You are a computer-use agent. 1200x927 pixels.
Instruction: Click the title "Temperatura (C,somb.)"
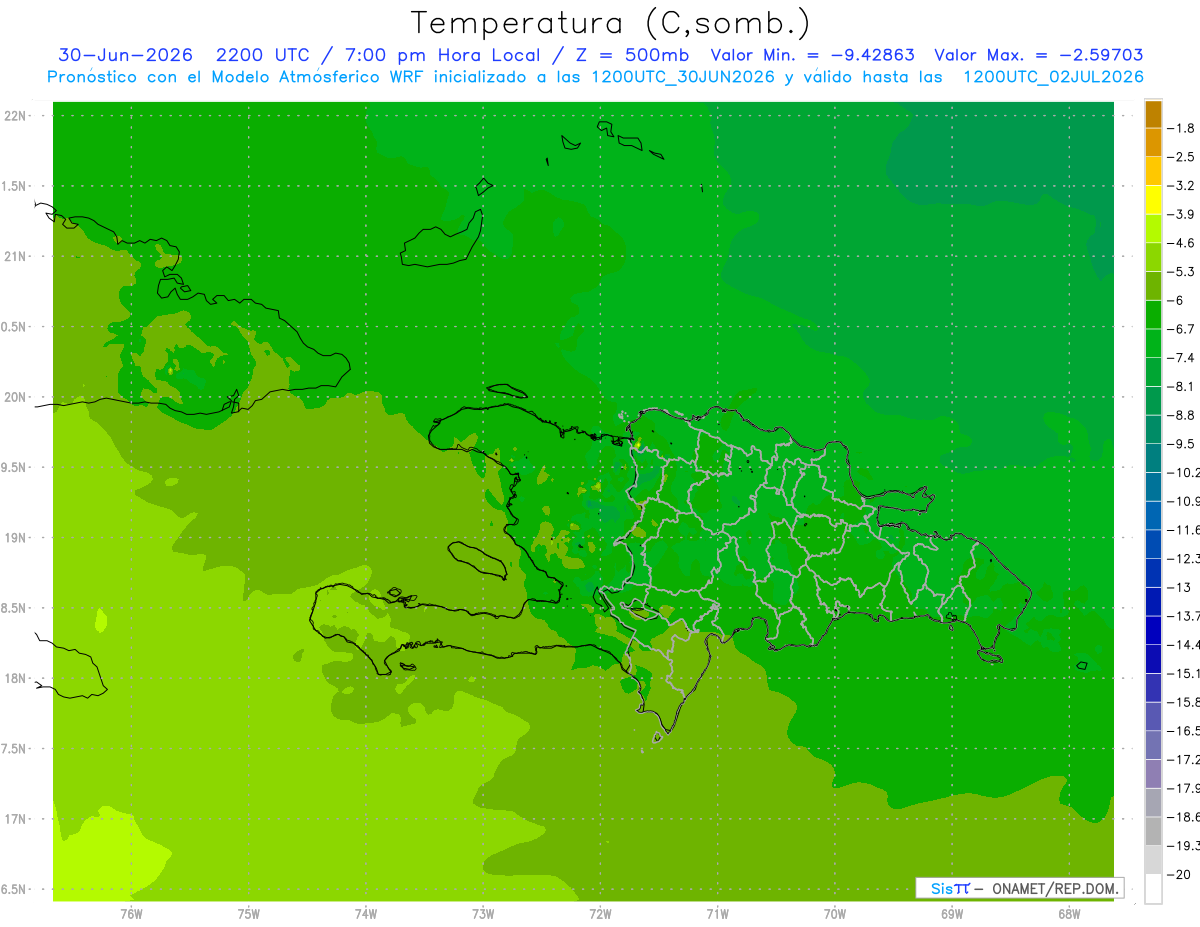coord(611,24)
